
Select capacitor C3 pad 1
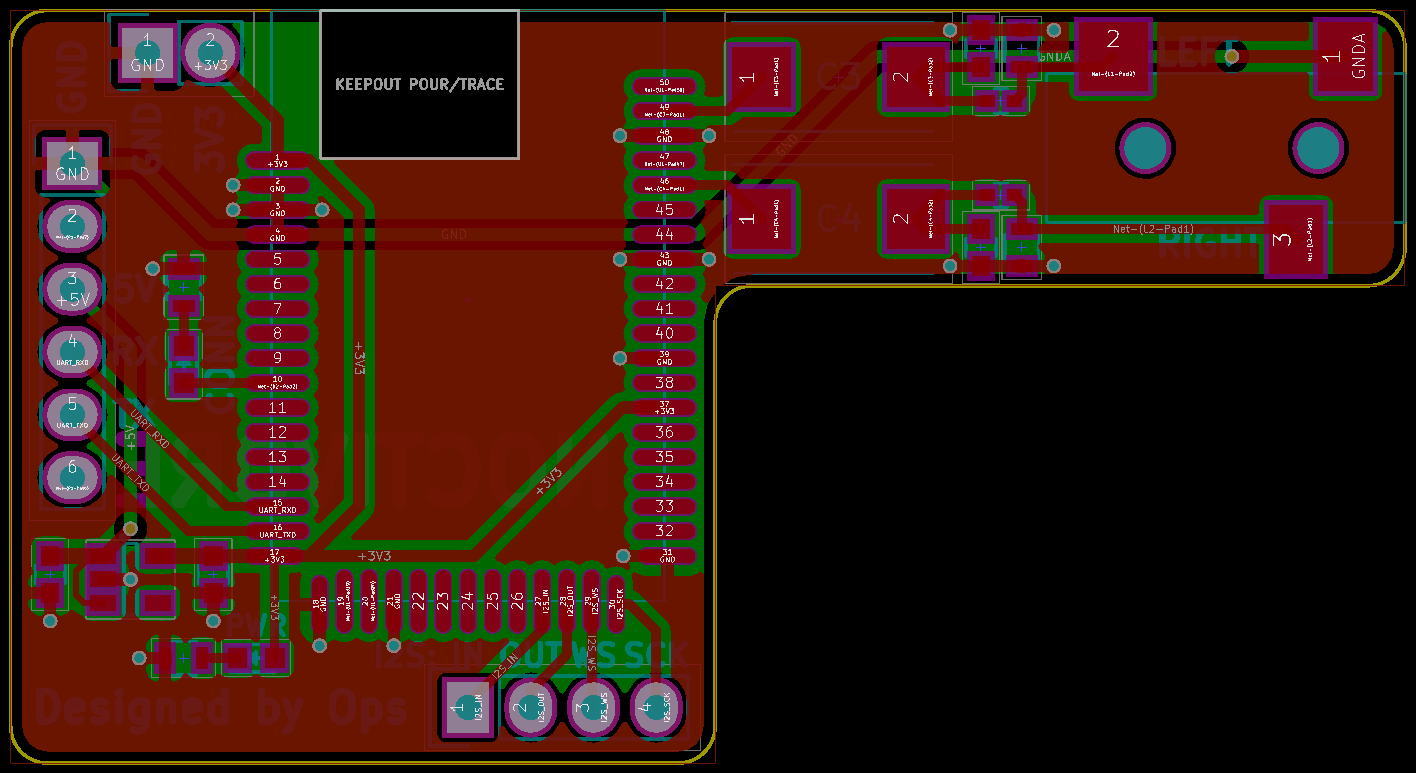761,77
